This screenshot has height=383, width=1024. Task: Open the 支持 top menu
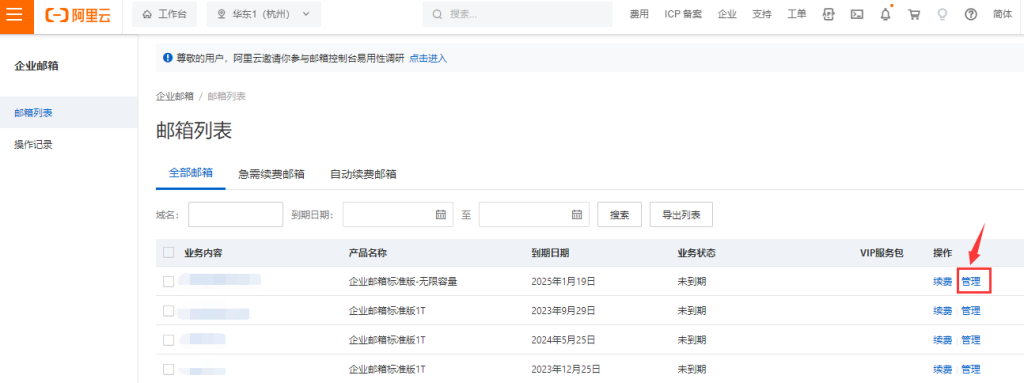[761, 14]
